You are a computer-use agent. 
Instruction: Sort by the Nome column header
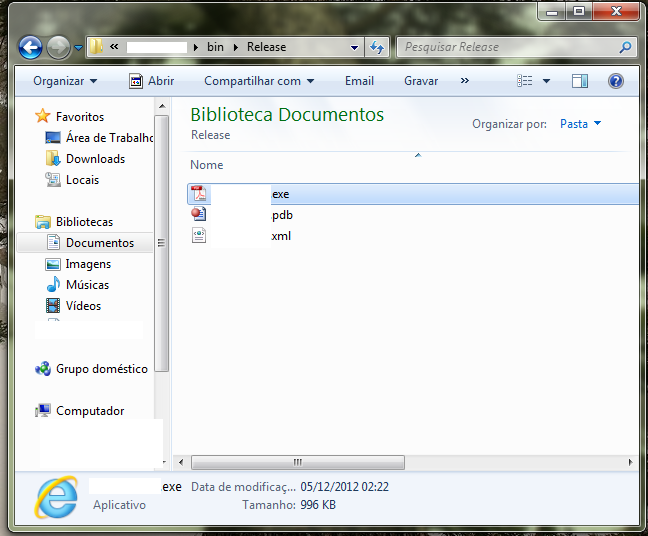207,165
